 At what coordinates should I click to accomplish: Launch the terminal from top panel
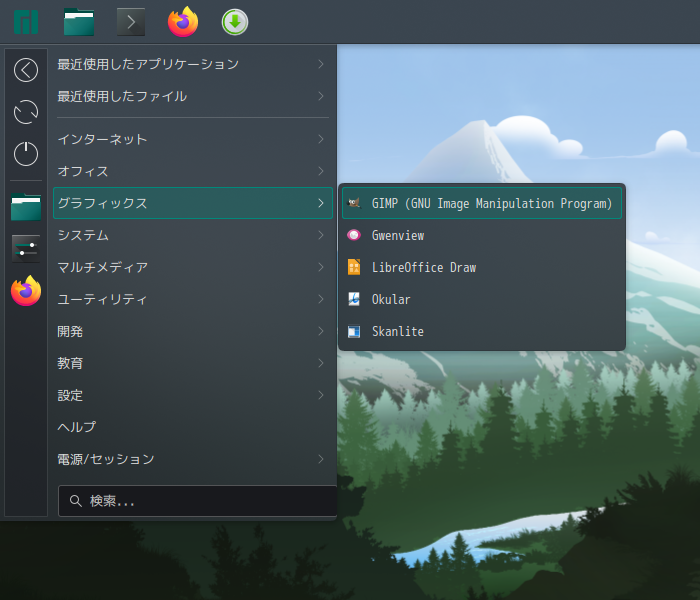click(131, 22)
